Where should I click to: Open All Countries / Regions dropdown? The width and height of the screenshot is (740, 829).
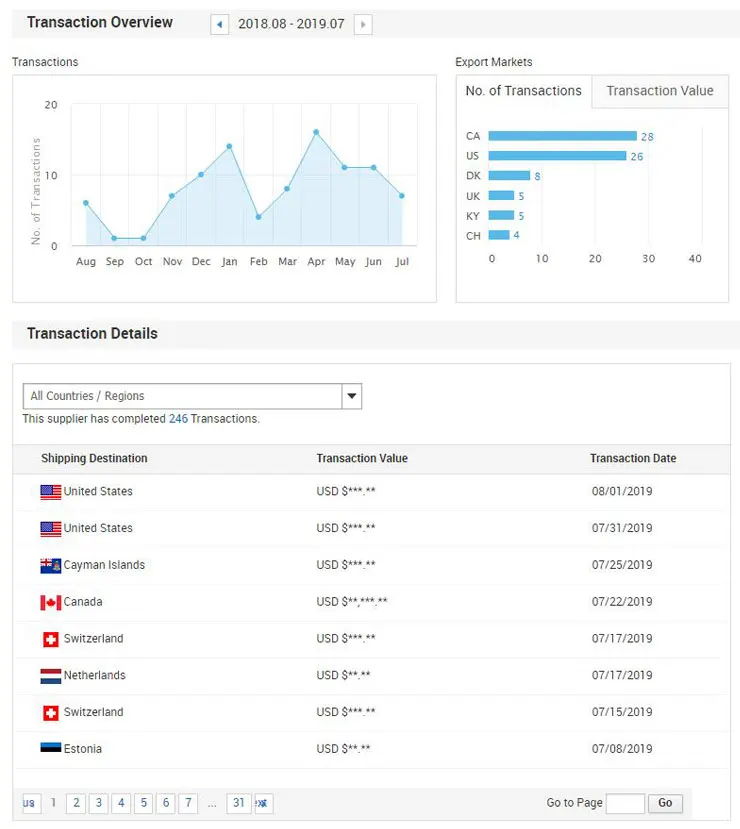click(x=192, y=396)
